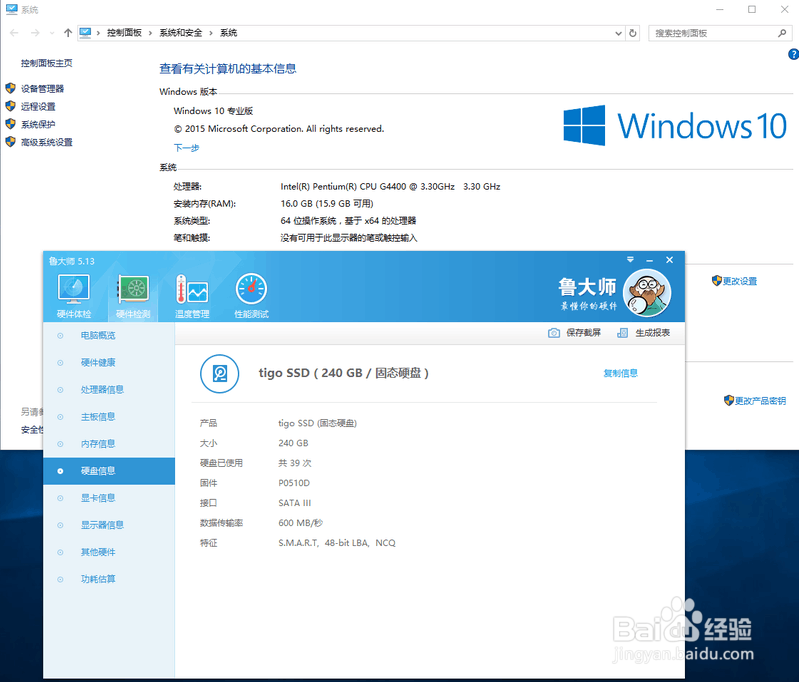799x682 pixels.
Task: Click 控制面板主页 in the System window
Action: click(x=46, y=63)
